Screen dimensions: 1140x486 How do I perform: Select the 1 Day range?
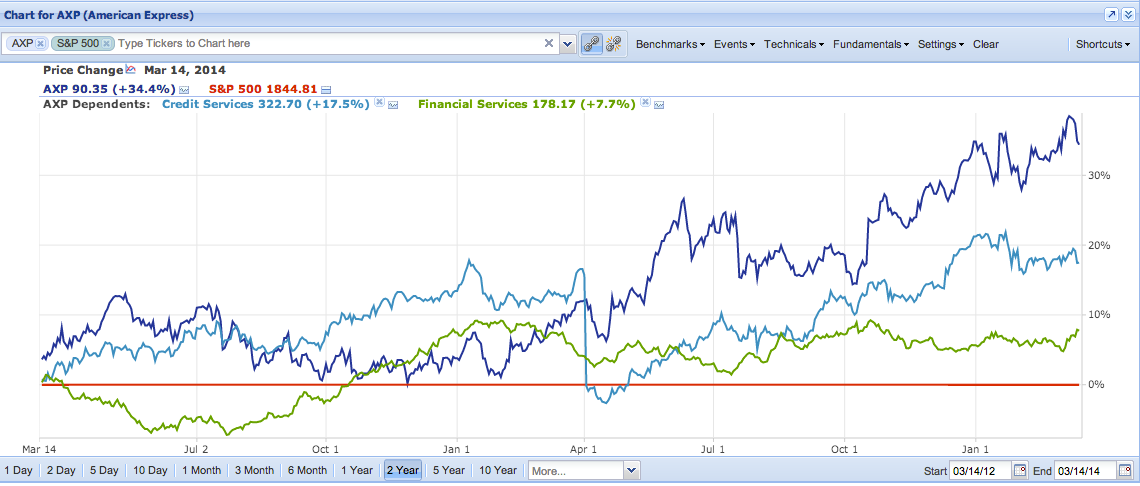pyautogui.click(x=18, y=471)
